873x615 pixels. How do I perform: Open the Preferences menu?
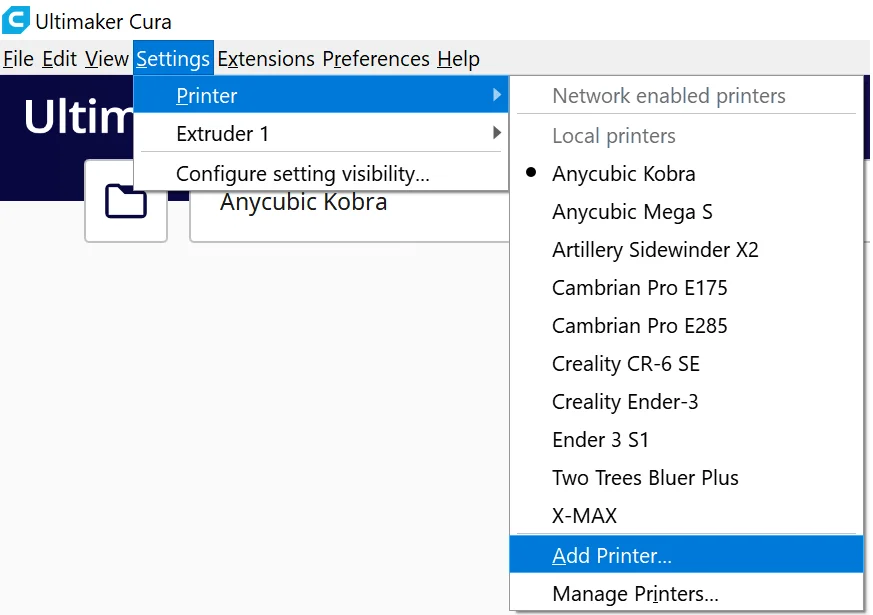pos(376,59)
